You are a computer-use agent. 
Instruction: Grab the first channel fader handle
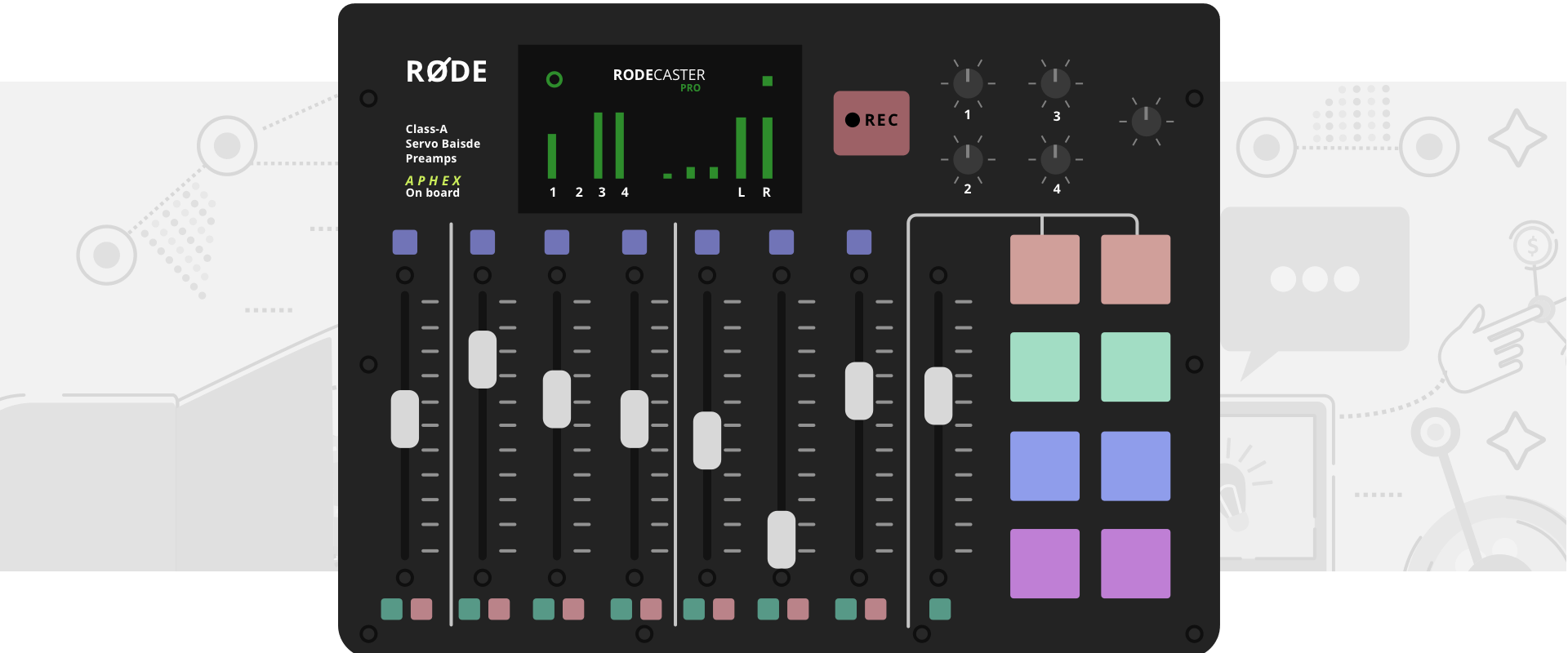click(x=405, y=419)
